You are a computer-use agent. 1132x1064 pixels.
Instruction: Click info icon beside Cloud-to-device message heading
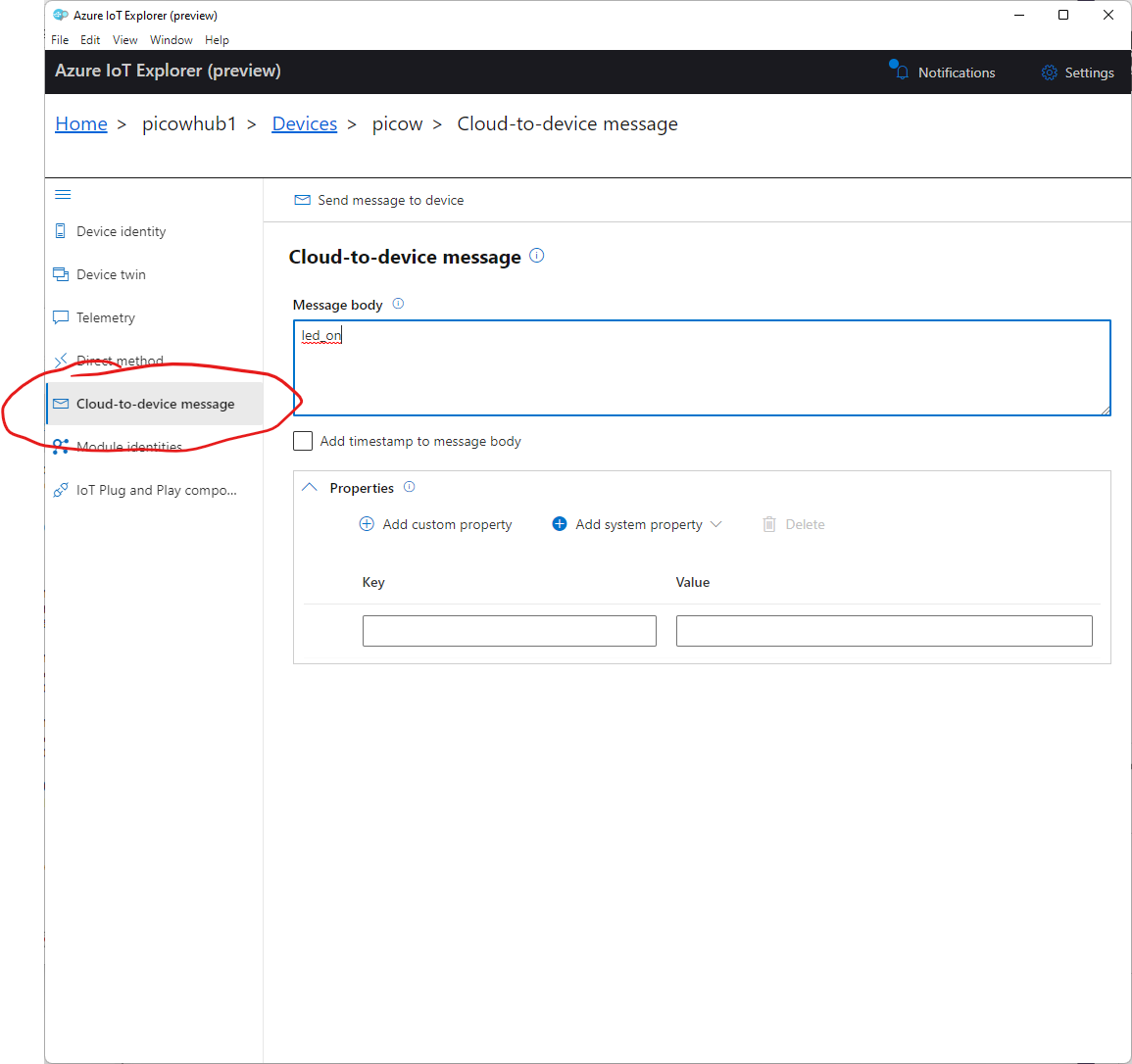click(x=537, y=256)
